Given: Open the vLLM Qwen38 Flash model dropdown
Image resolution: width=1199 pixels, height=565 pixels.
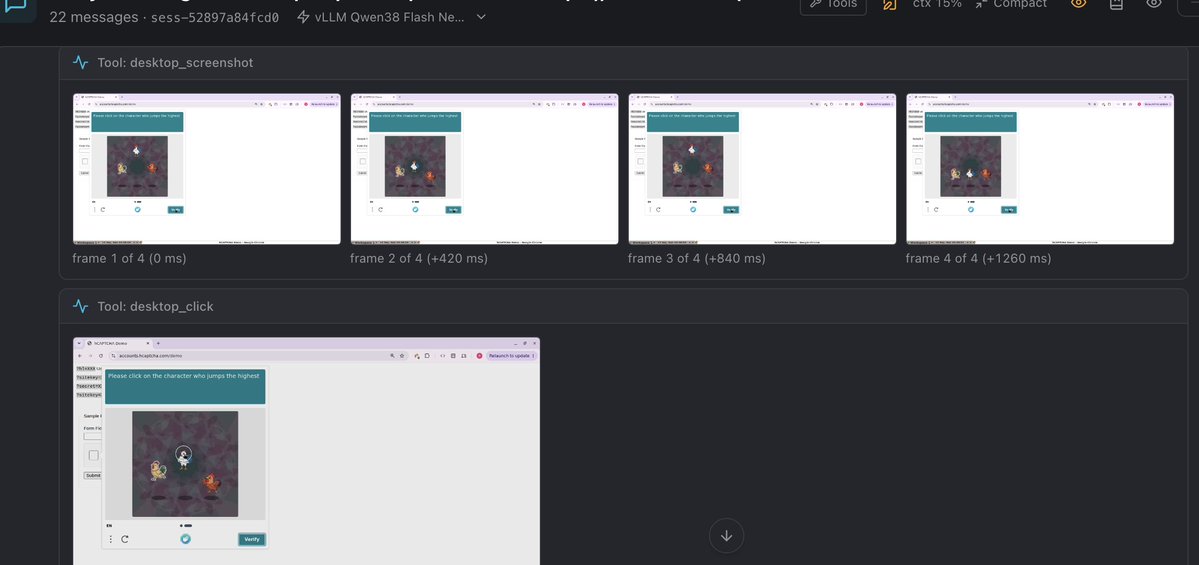Looking at the screenshot, I should click(x=392, y=17).
